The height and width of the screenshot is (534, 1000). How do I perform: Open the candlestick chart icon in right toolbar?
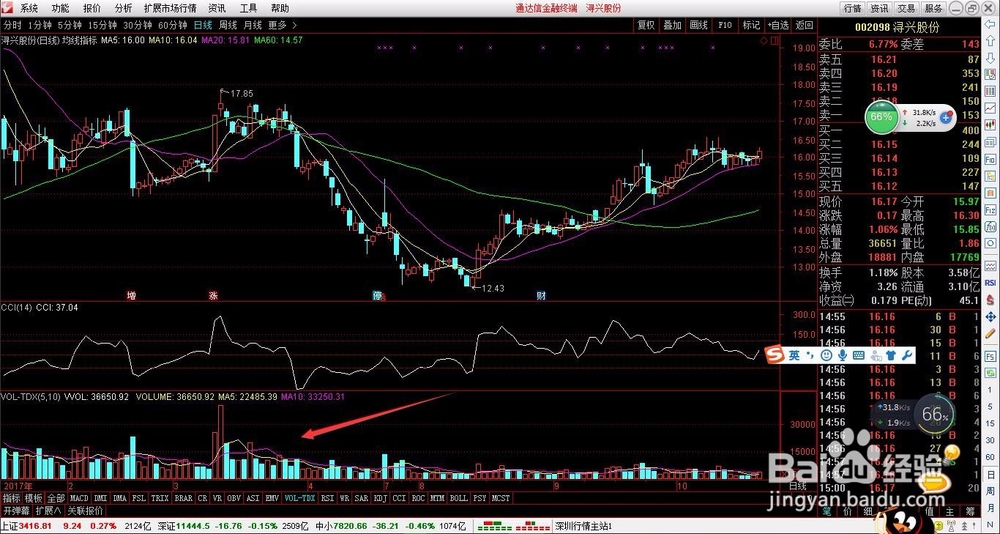coord(990,125)
